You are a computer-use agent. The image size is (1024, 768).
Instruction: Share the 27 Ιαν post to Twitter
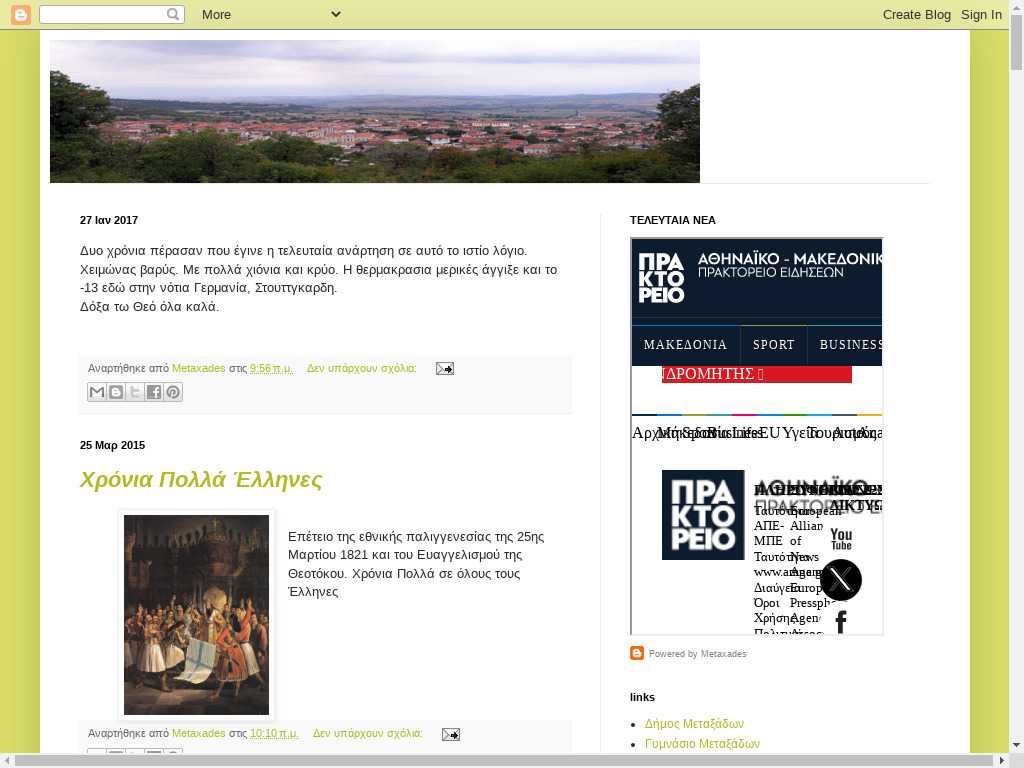pyautogui.click(x=135, y=392)
